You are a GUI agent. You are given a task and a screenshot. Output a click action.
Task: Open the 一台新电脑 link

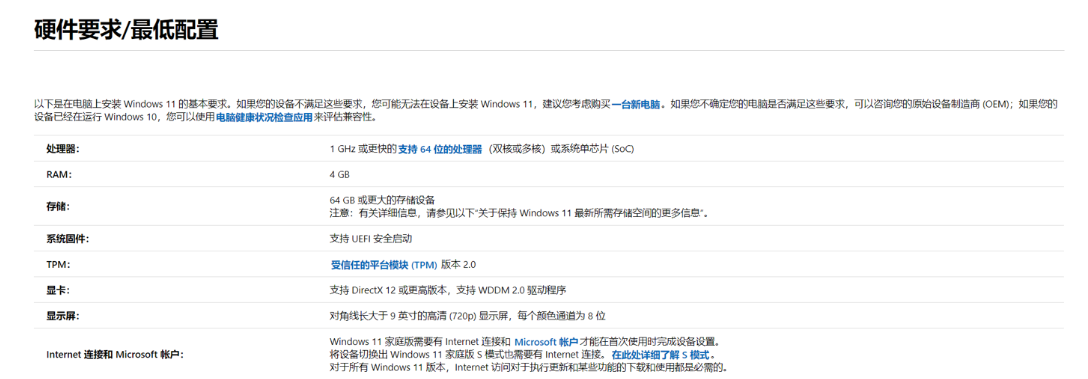pos(636,105)
